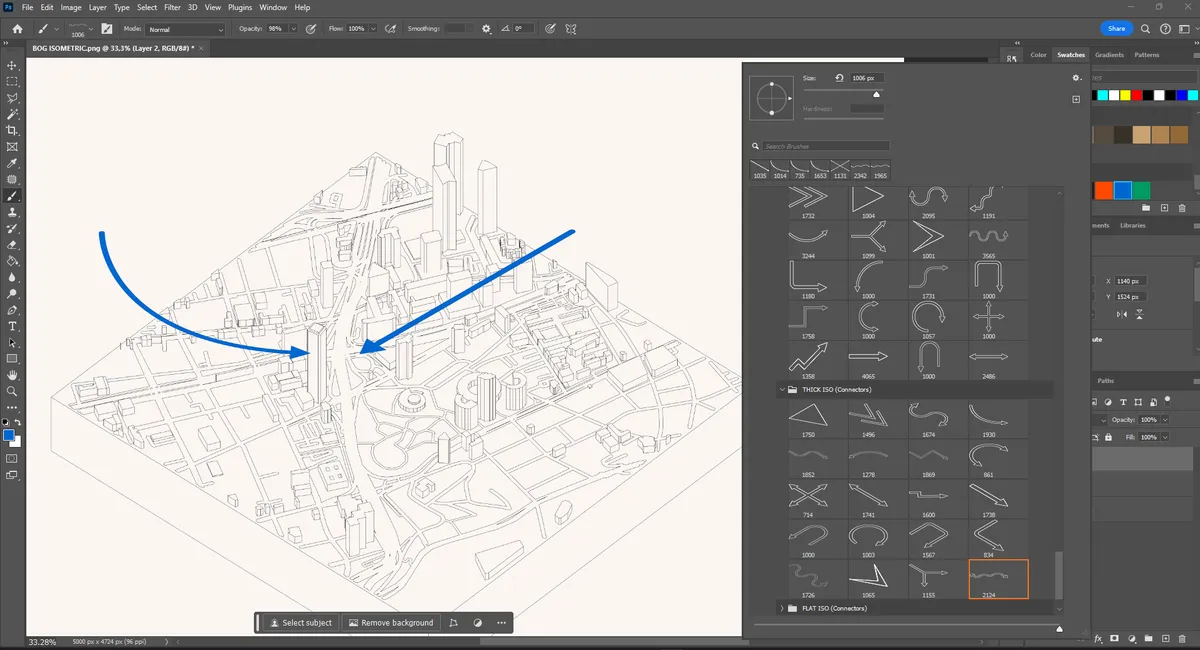Collapse the THICK ISO (Connectors) folder
The image size is (1200, 650).
[780, 389]
